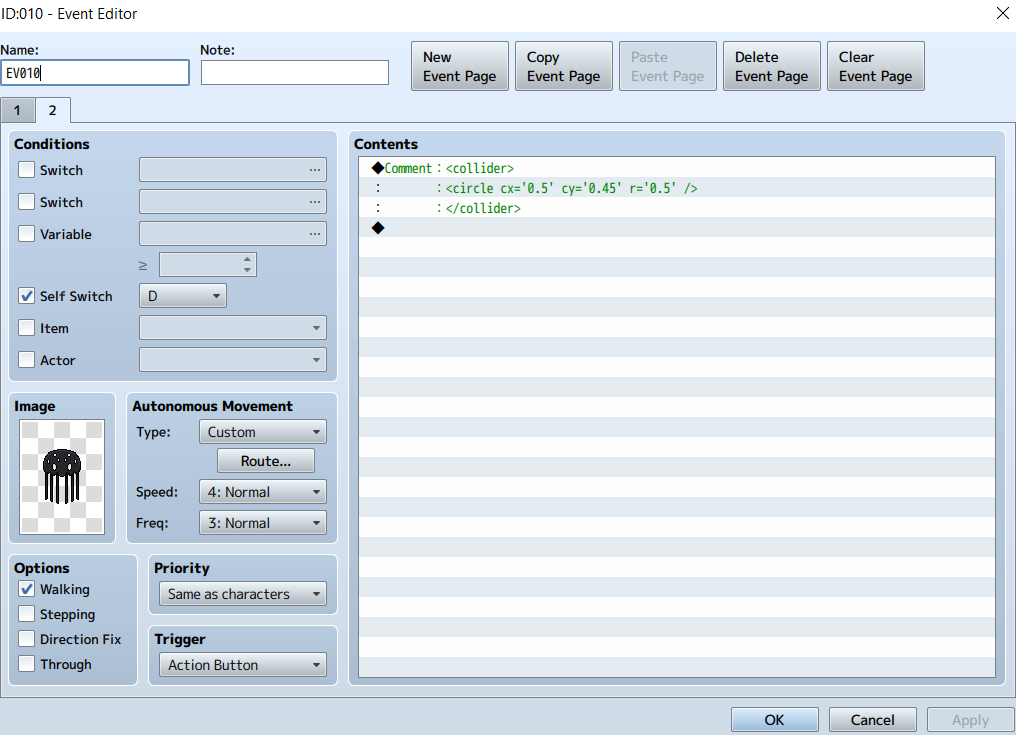Select the empty diamond command line
The image size is (1016, 735).
pos(677,228)
